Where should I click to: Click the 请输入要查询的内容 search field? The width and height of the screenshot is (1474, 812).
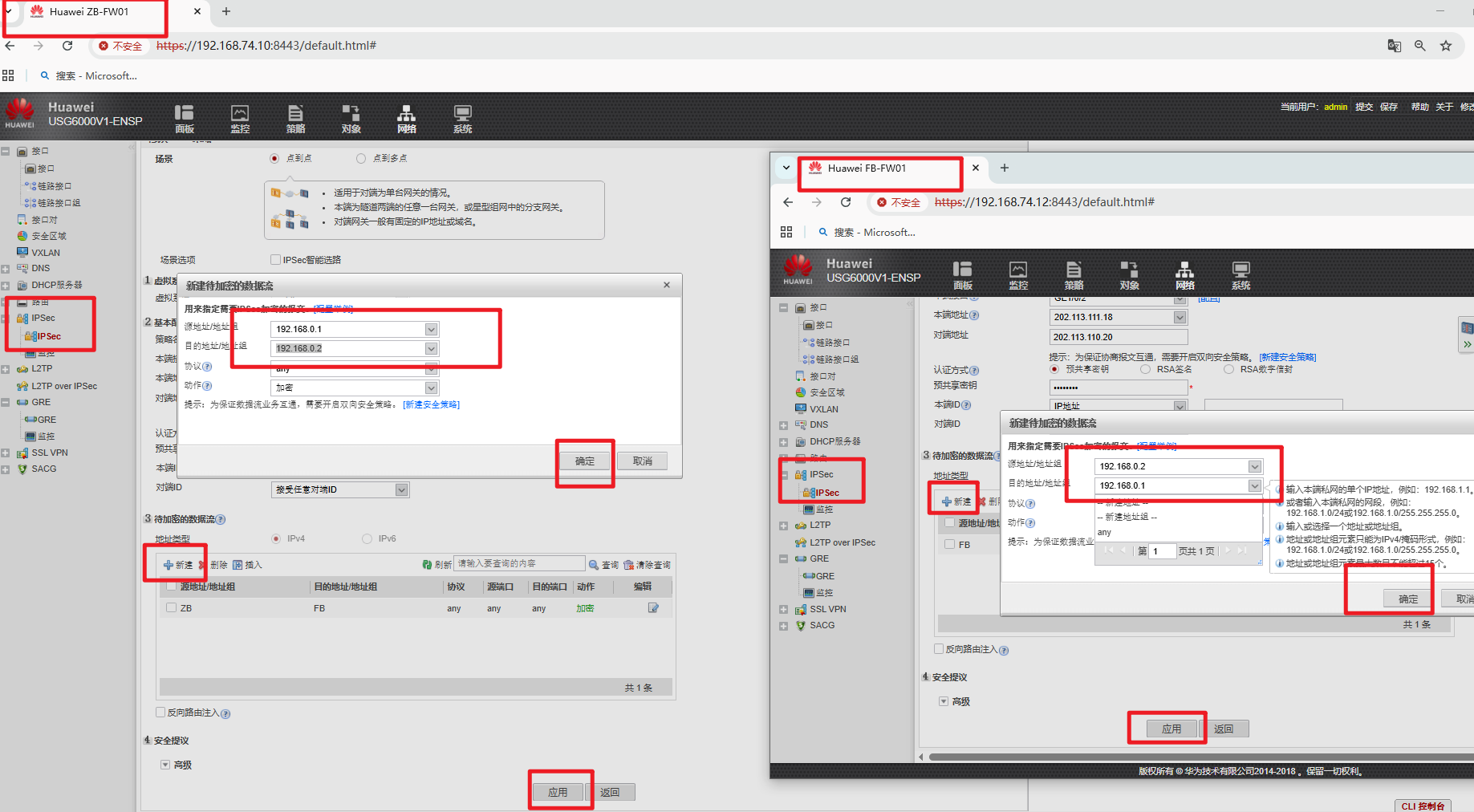tap(518, 564)
